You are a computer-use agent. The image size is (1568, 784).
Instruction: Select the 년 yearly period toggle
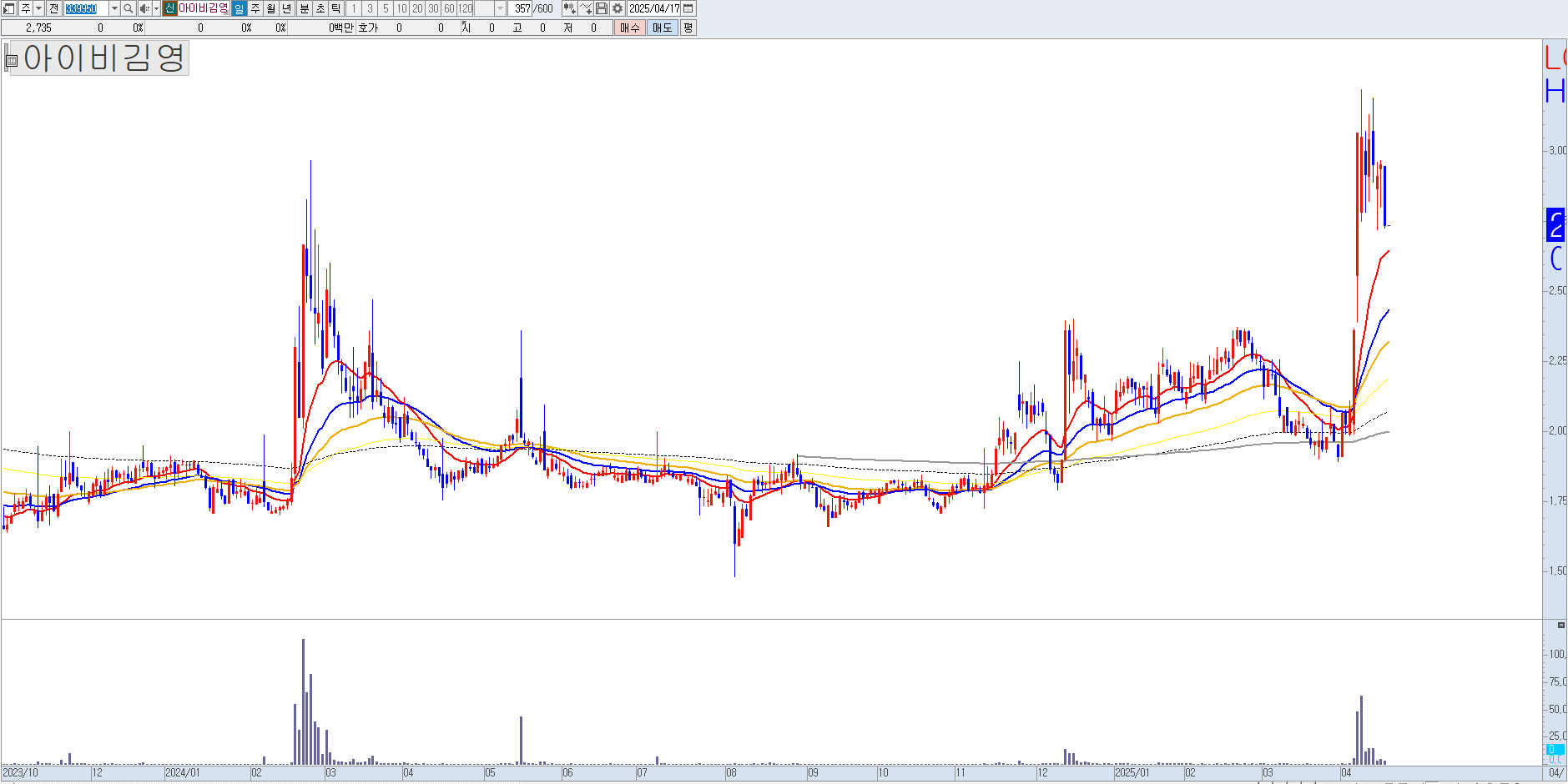287,8
